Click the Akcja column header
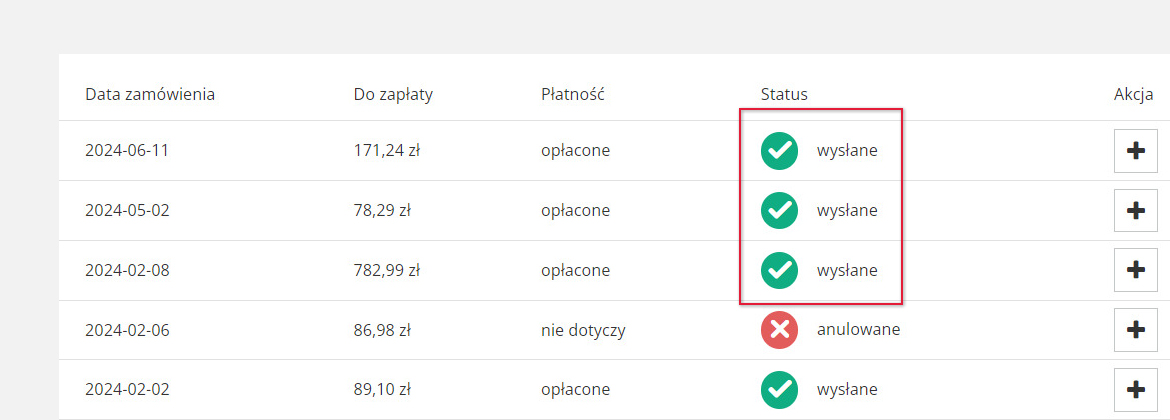This screenshot has height=420, width=1170. click(x=1133, y=95)
